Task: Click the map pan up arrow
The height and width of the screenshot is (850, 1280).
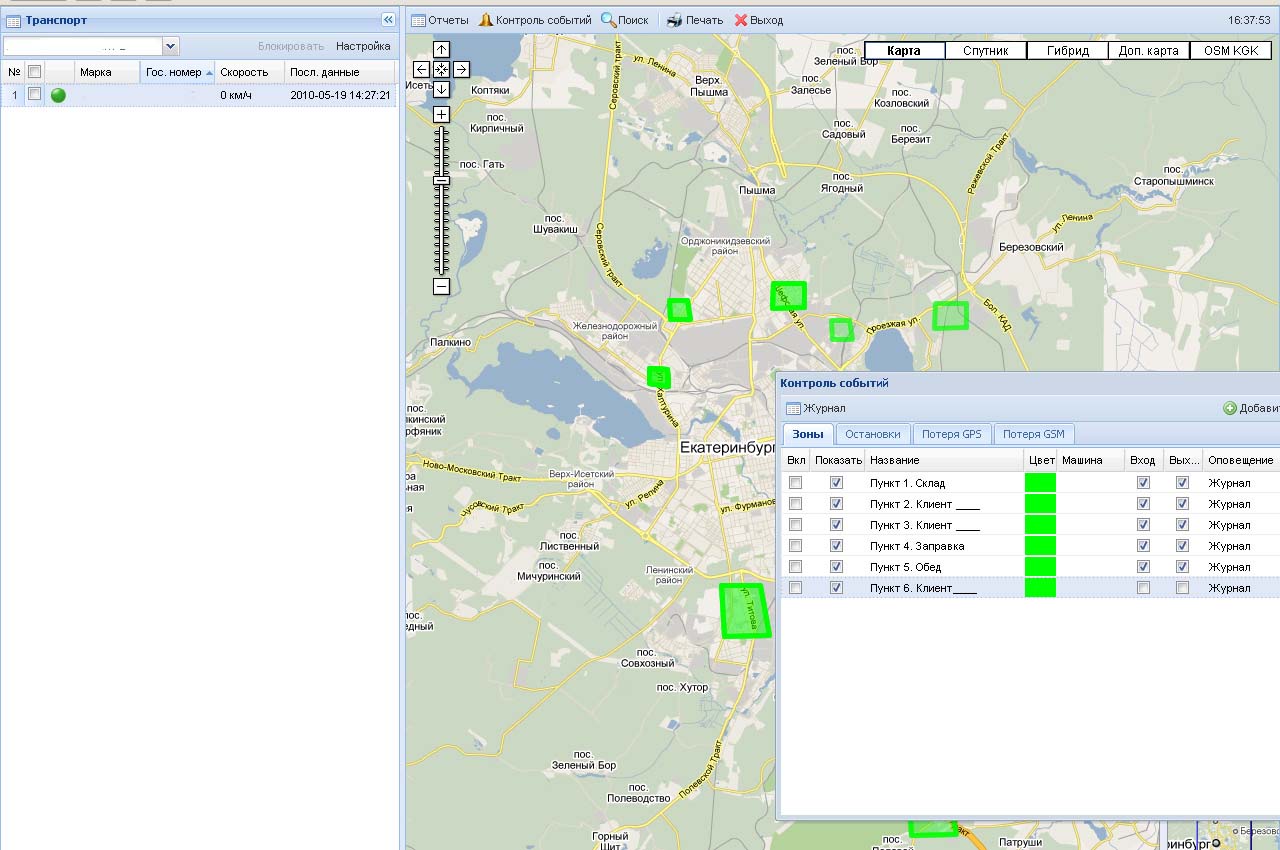Action: [x=441, y=50]
